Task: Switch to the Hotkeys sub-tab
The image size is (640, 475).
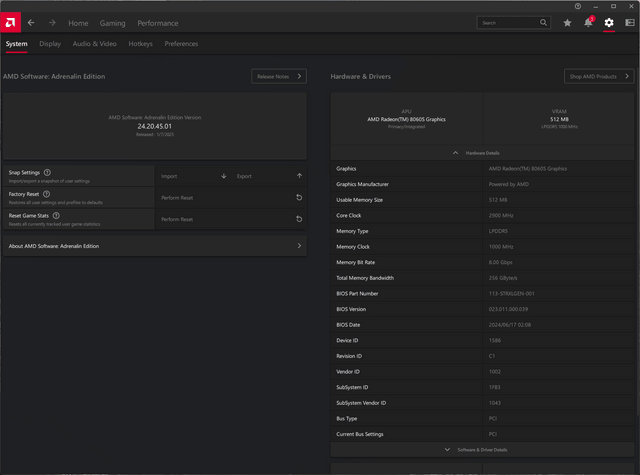Action: pyautogui.click(x=140, y=44)
